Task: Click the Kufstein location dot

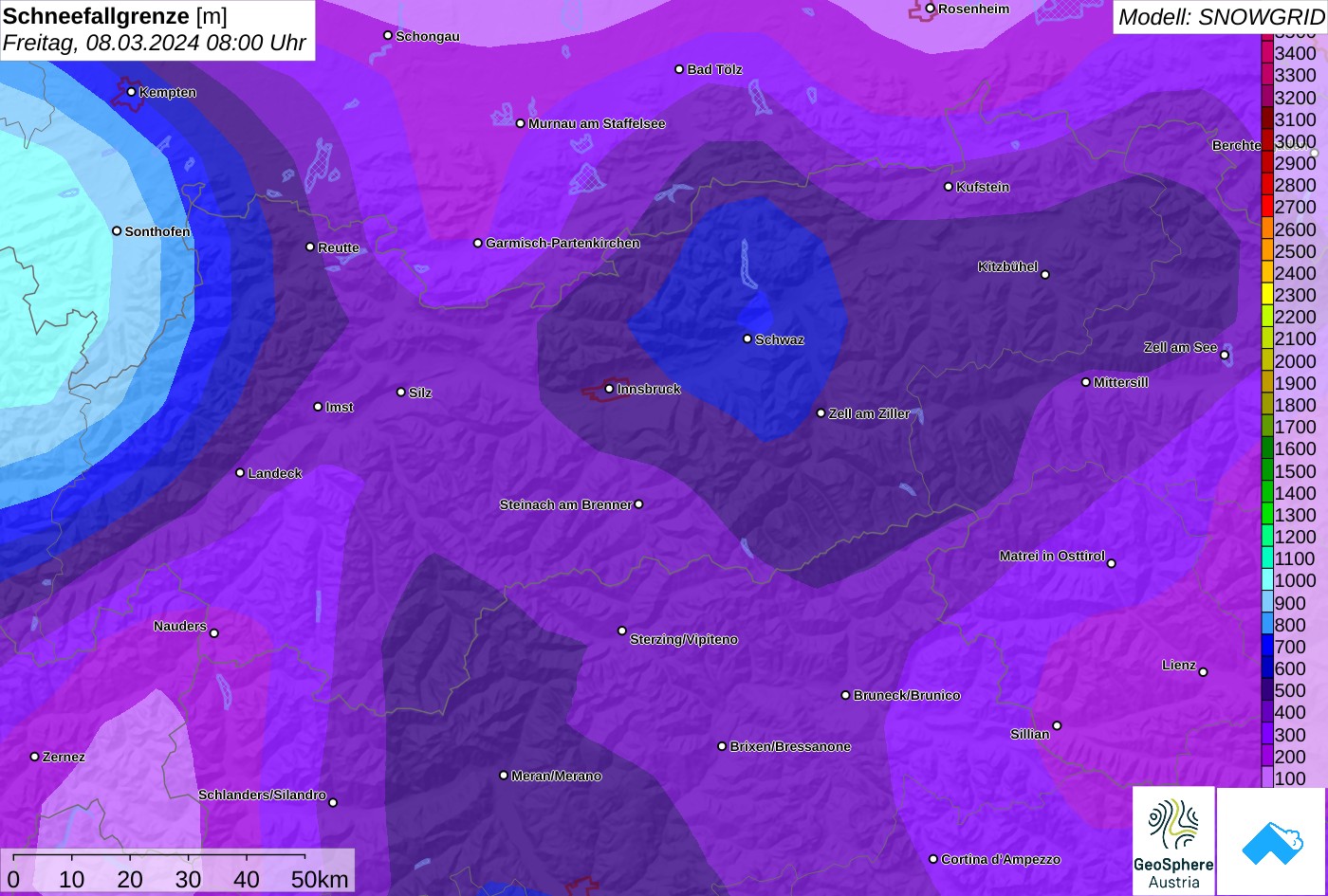Action: tap(949, 187)
